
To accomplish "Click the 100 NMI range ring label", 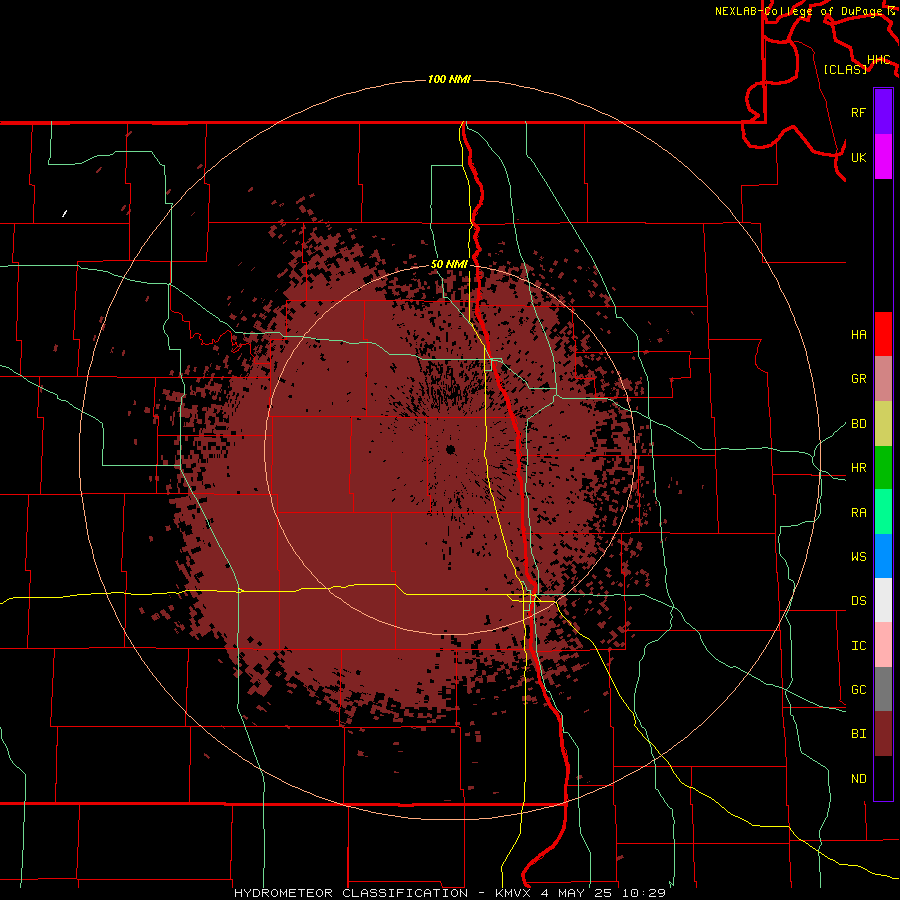I will (449, 79).
